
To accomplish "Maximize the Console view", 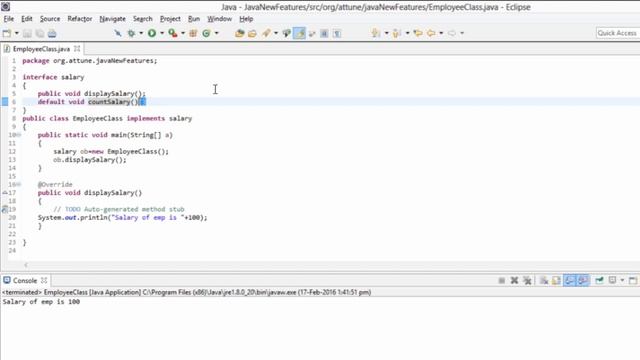I will tap(633, 280).
